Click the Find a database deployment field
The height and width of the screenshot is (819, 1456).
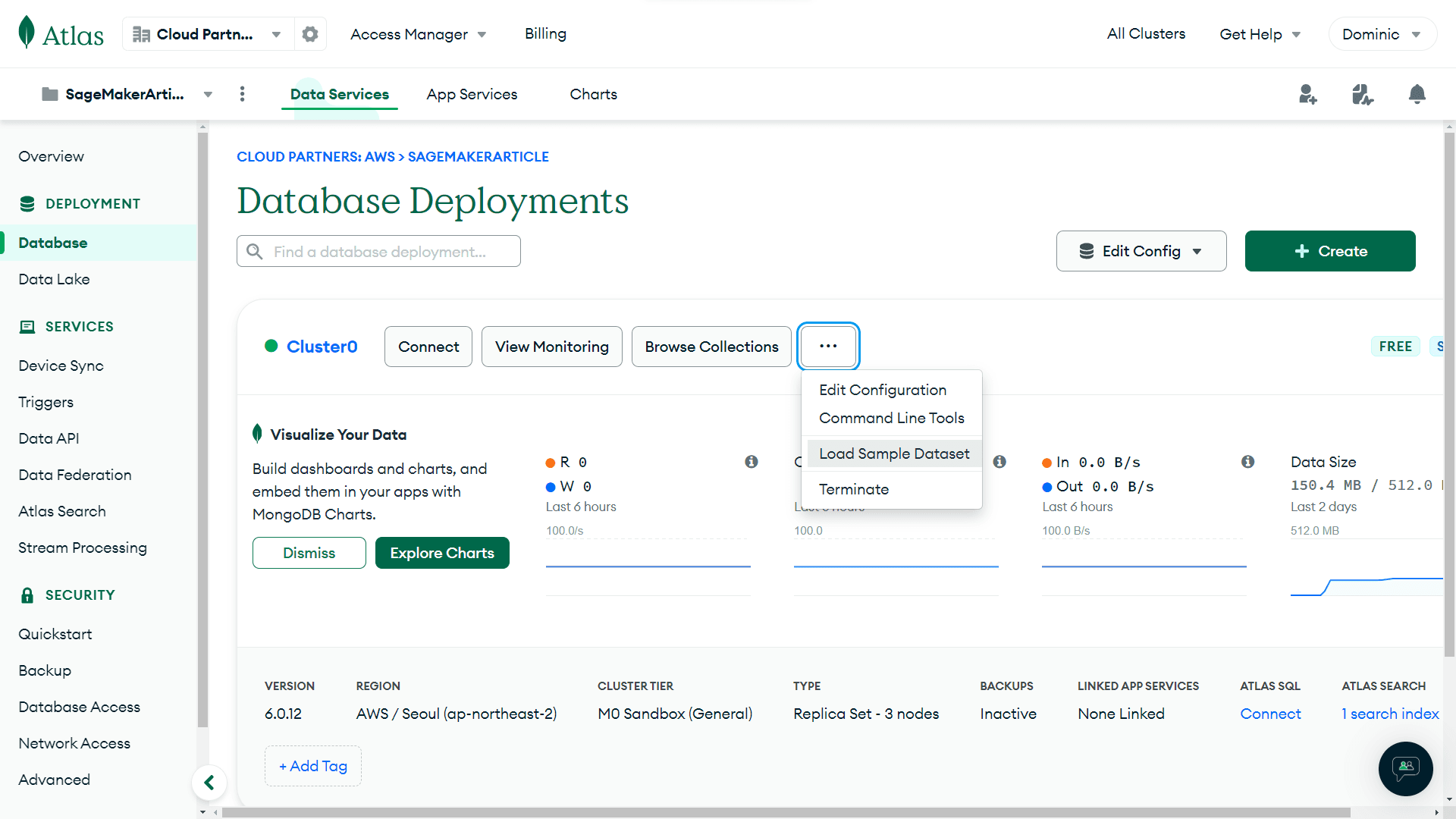click(379, 252)
